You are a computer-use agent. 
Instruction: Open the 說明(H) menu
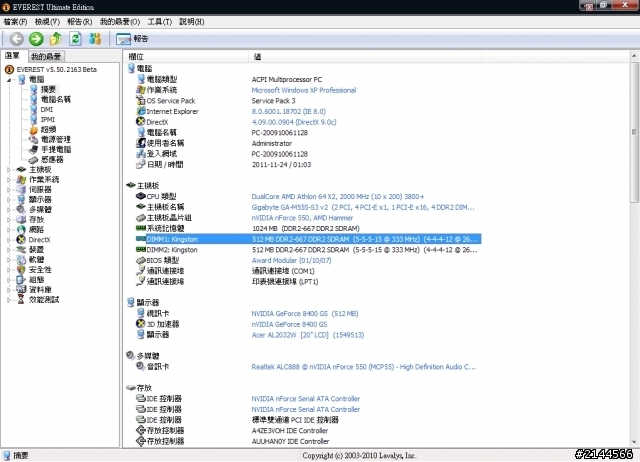pyautogui.click(x=192, y=22)
